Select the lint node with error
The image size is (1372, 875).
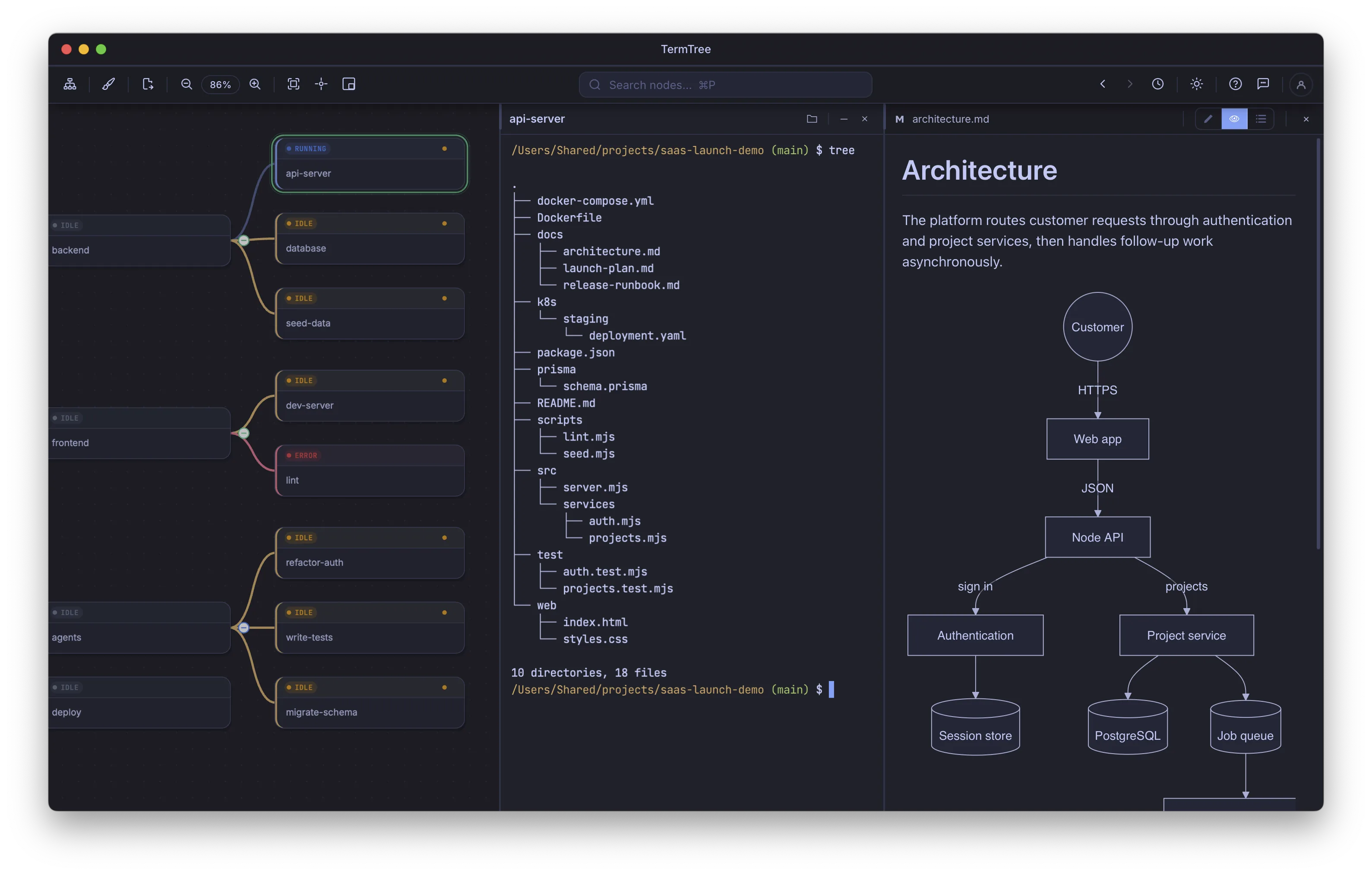(370, 470)
